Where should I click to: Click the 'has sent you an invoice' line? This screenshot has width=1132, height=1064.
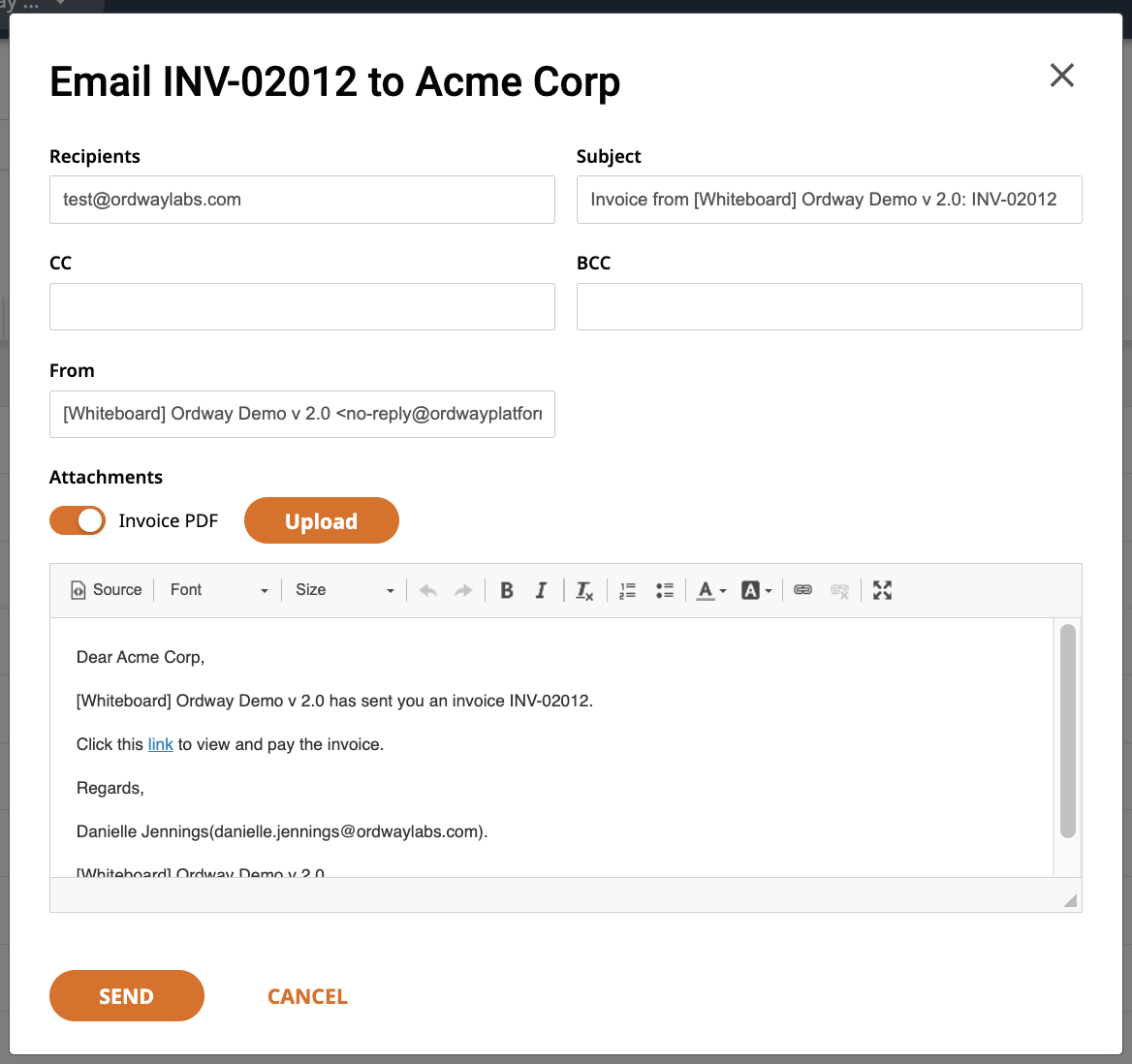pyautogui.click(x=334, y=701)
